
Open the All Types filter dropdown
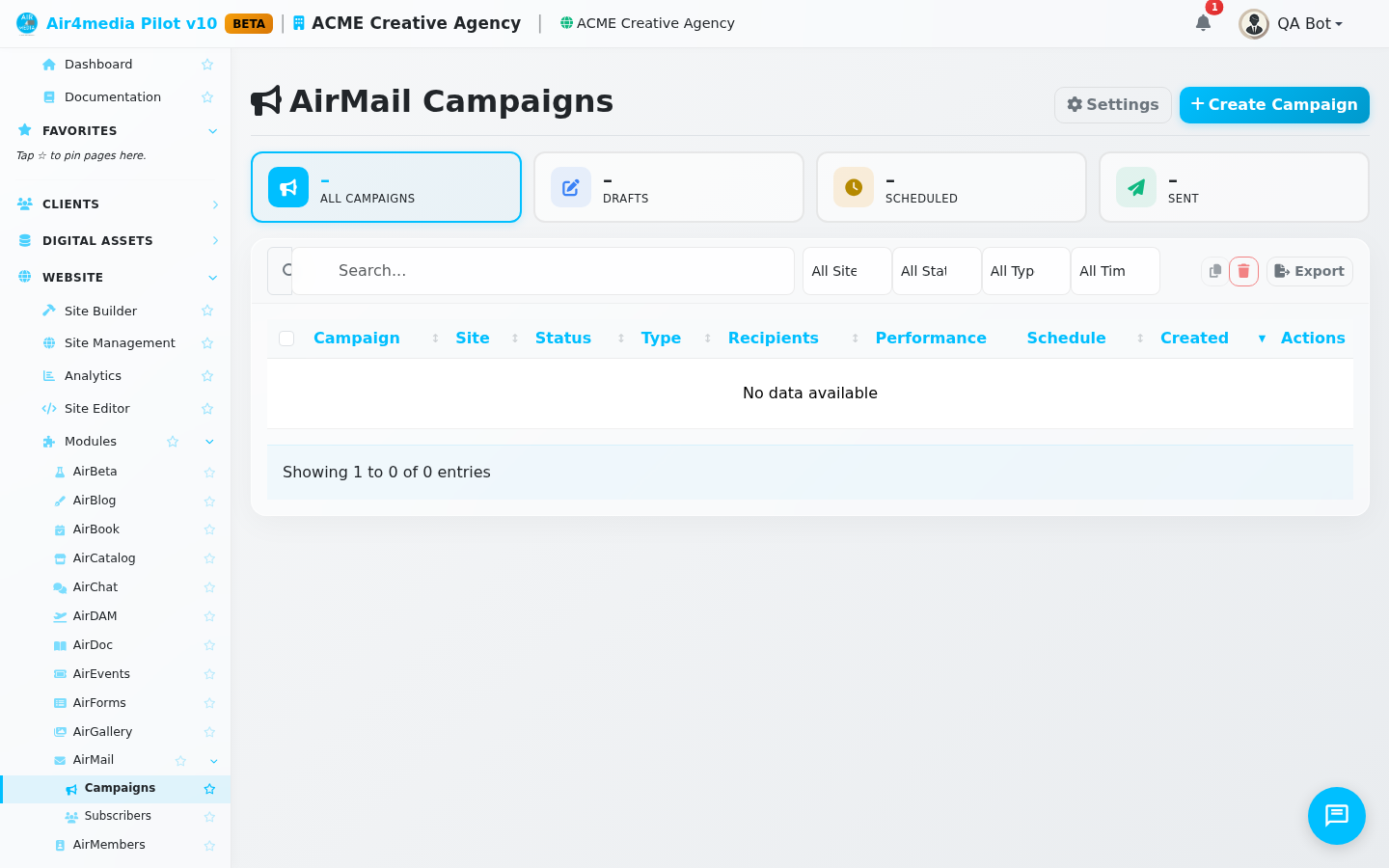[1026, 271]
